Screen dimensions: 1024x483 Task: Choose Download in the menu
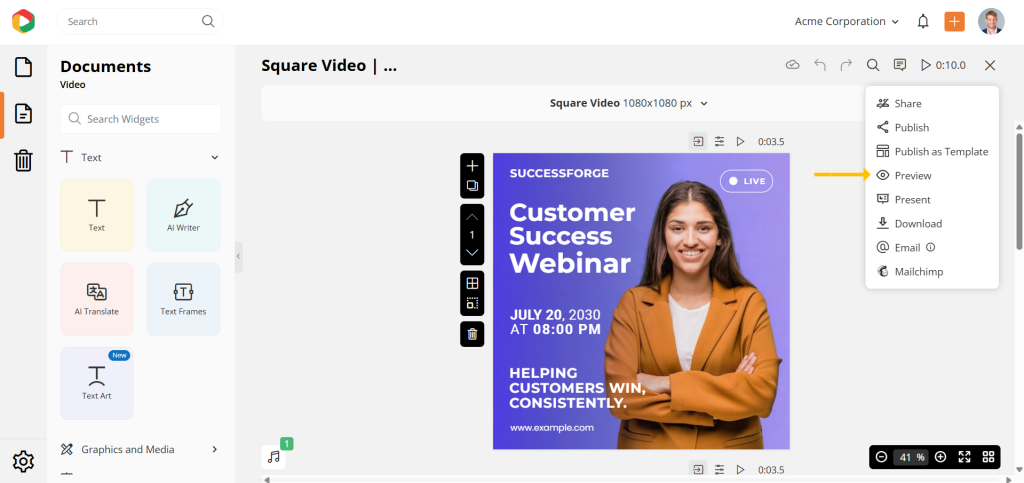click(917, 223)
